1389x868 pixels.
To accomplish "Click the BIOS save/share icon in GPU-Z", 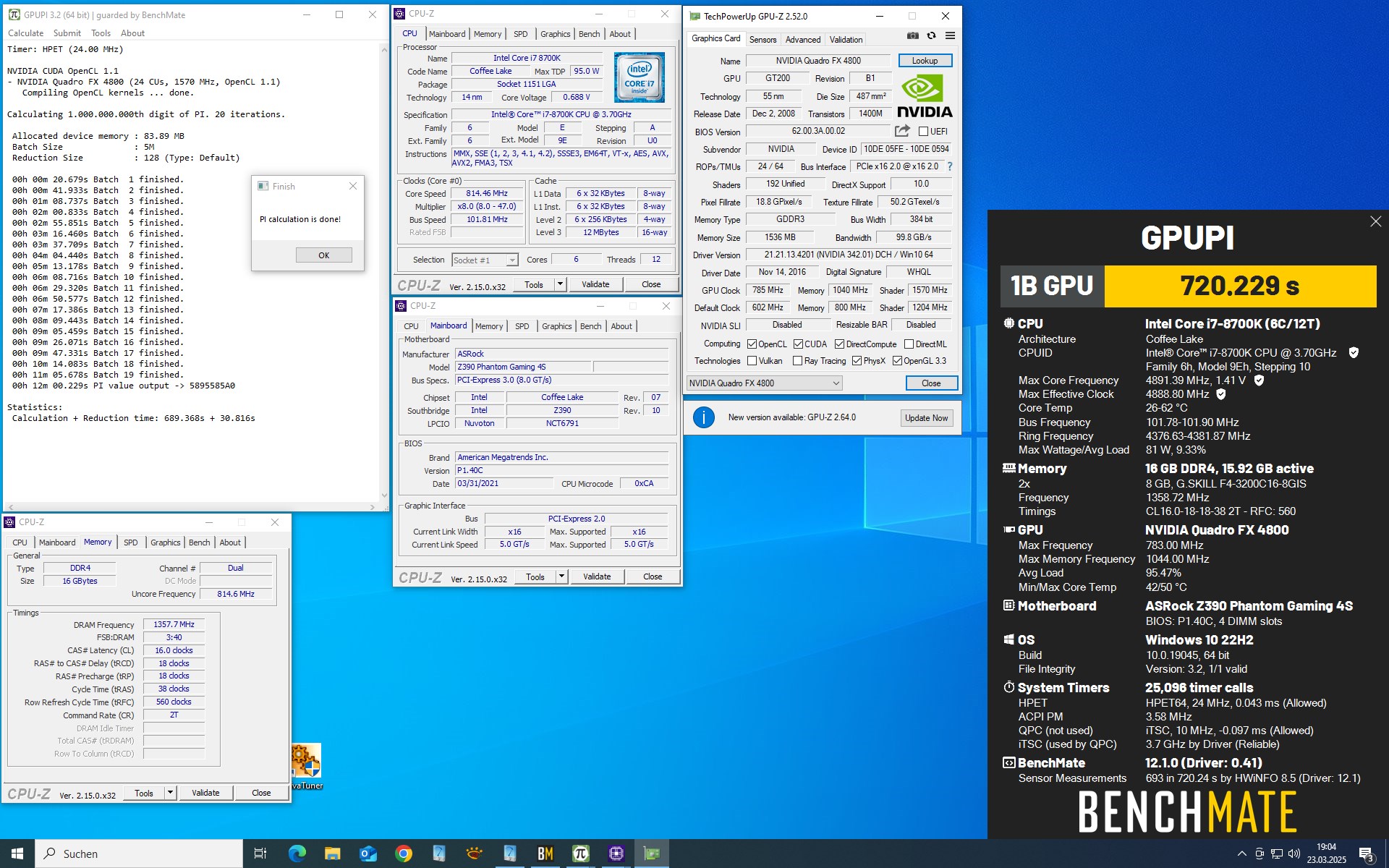I will pyautogui.click(x=902, y=131).
